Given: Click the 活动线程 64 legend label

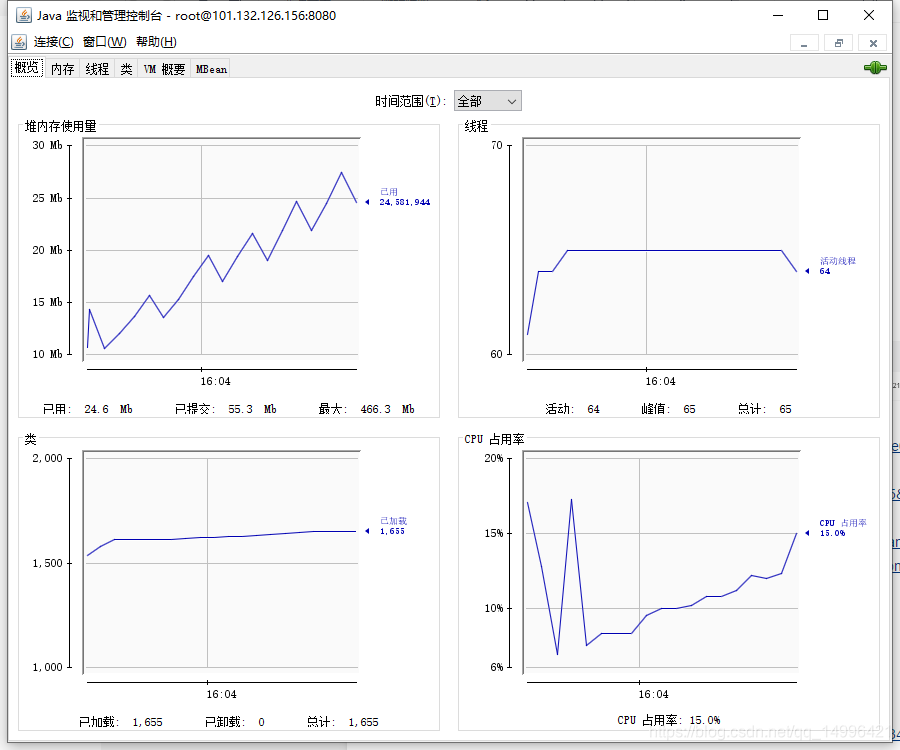Looking at the screenshot, I should click(x=837, y=266).
